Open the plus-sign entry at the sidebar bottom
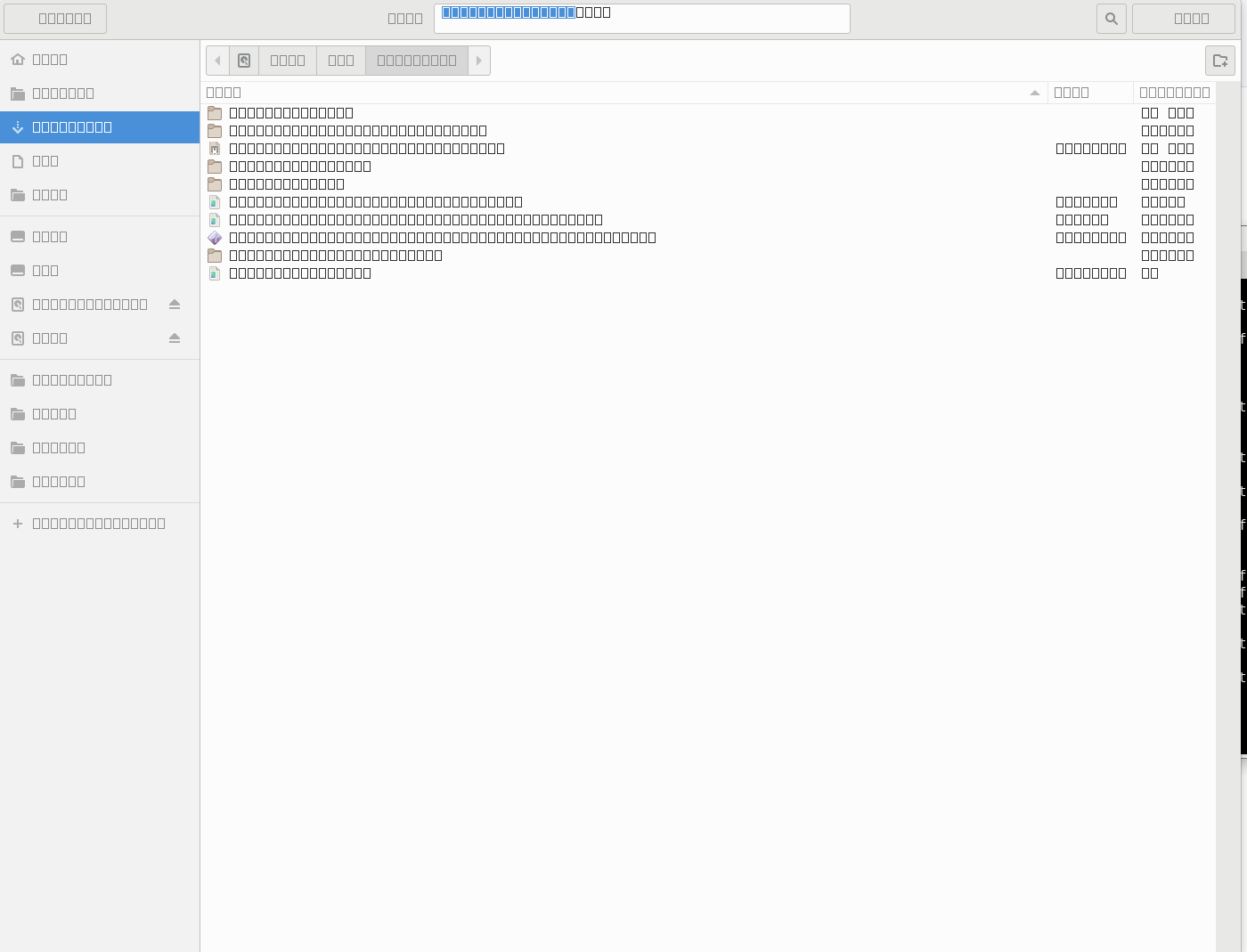This screenshot has height=952, width=1247. (x=100, y=524)
